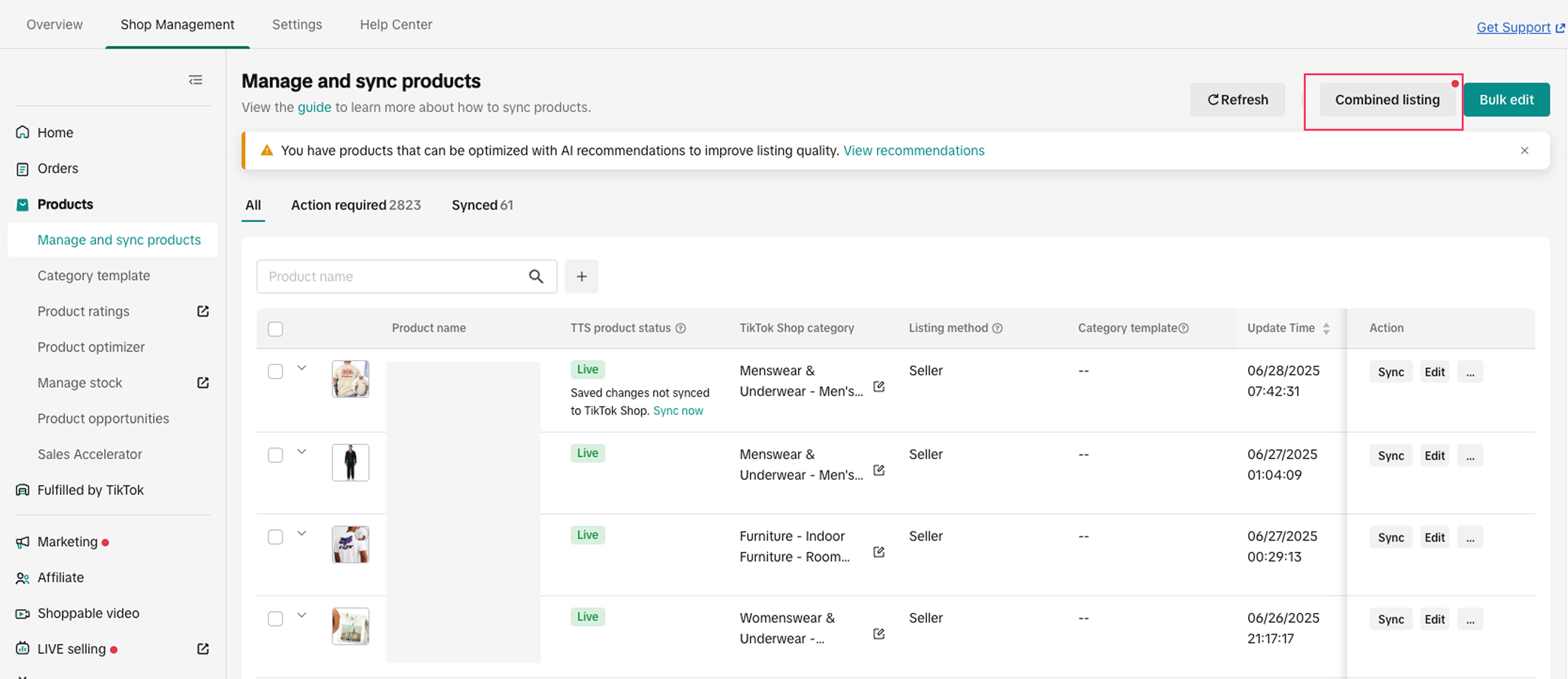Expand the Womenswear product row chevron
Image resolution: width=1568 pixels, height=679 pixels.
pyautogui.click(x=301, y=615)
